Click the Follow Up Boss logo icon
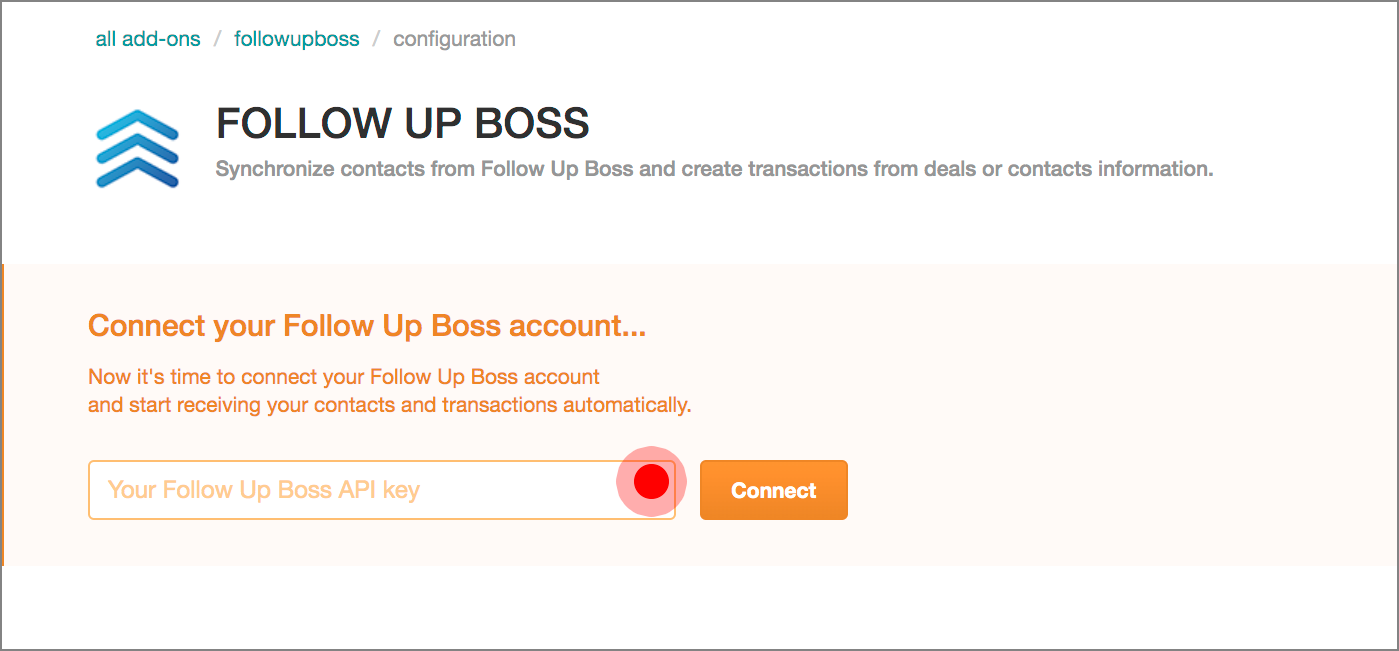The height and width of the screenshot is (651, 1399). pyautogui.click(x=137, y=149)
